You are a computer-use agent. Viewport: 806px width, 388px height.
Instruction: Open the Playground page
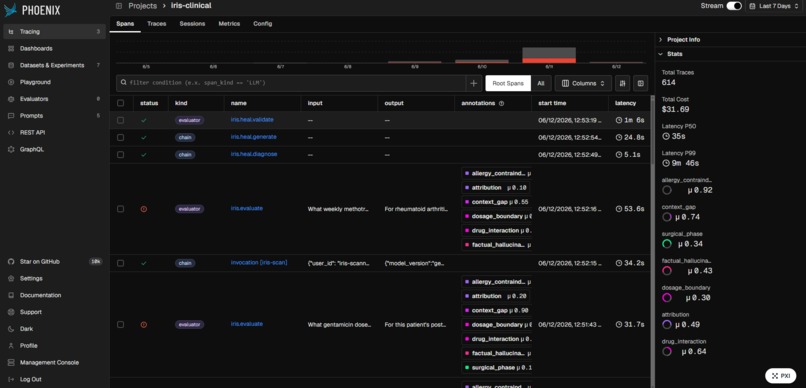coord(54,82)
